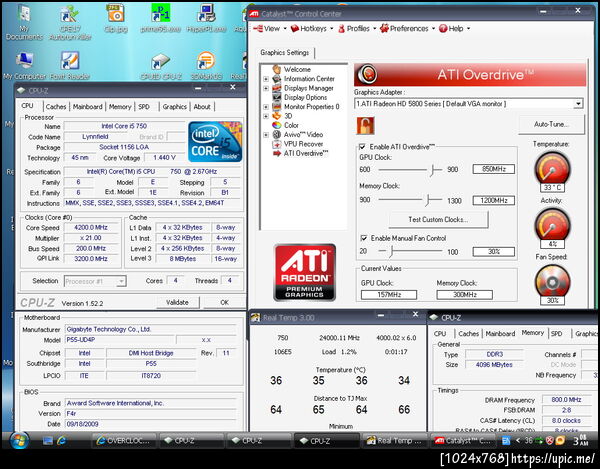Click the Intel Core i5 logo in CPU-Z
Image resolution: width=600 pixels, height=469 pixels.
coord(215,142)
